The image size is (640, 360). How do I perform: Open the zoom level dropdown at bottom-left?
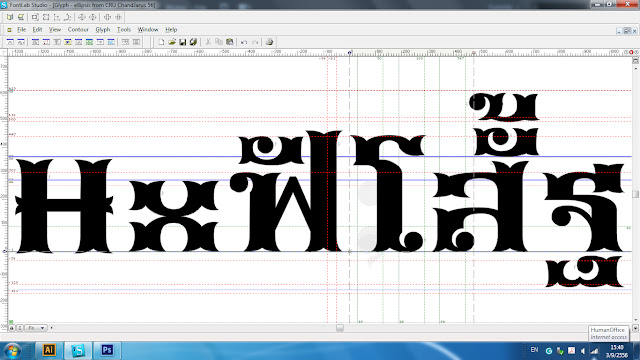pyautogui.click(x=36, y=328)
